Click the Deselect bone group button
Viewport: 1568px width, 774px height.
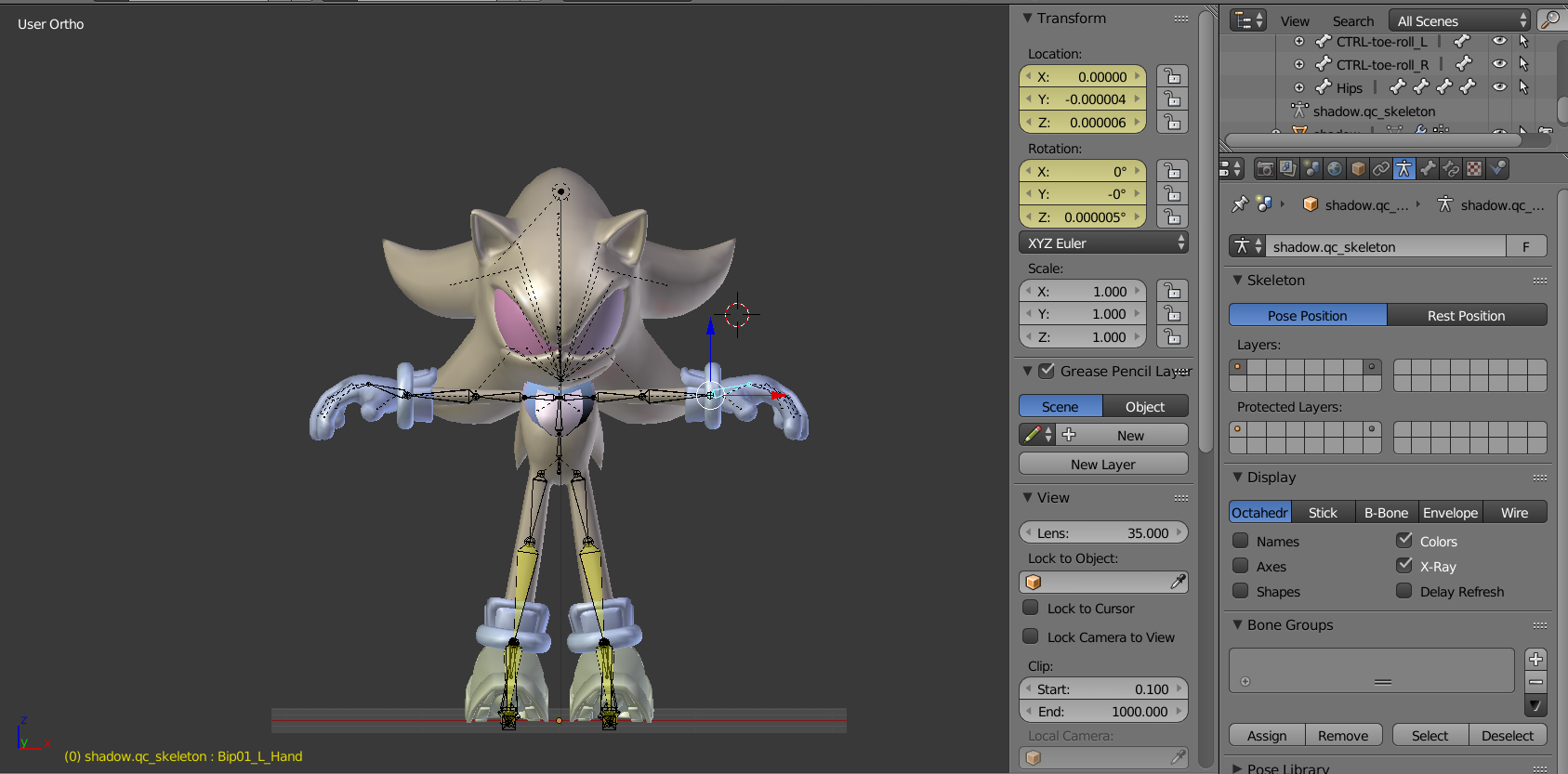pos(1508,736)
